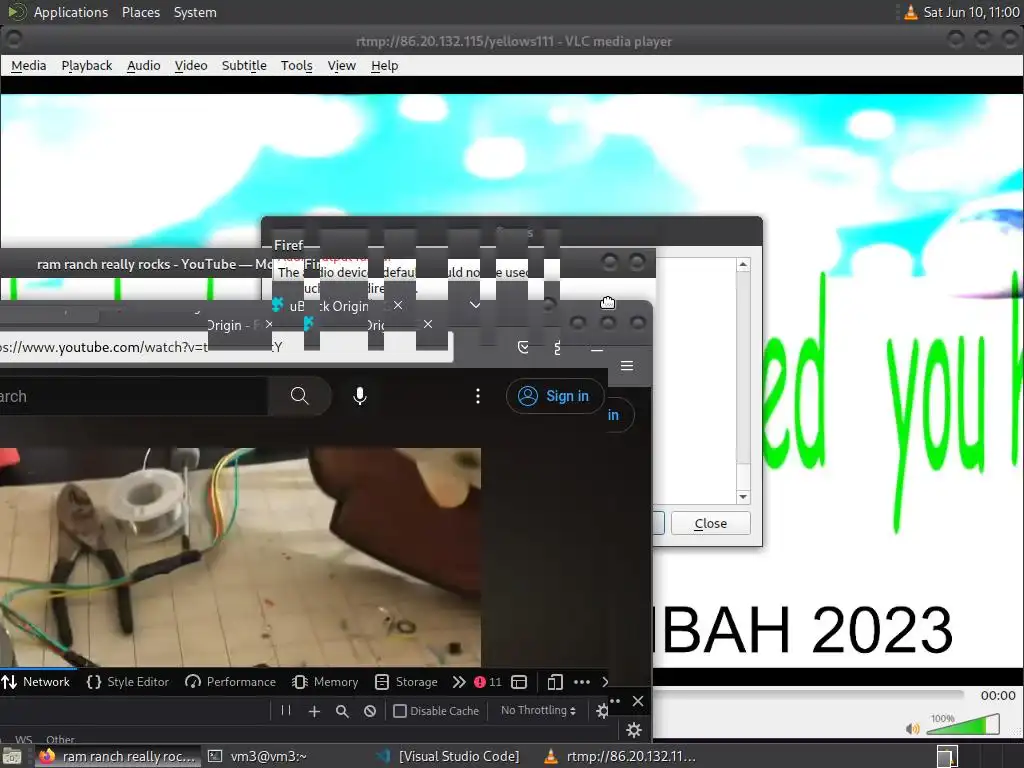Switch to the Storage devtools tab

click(406, 682)
